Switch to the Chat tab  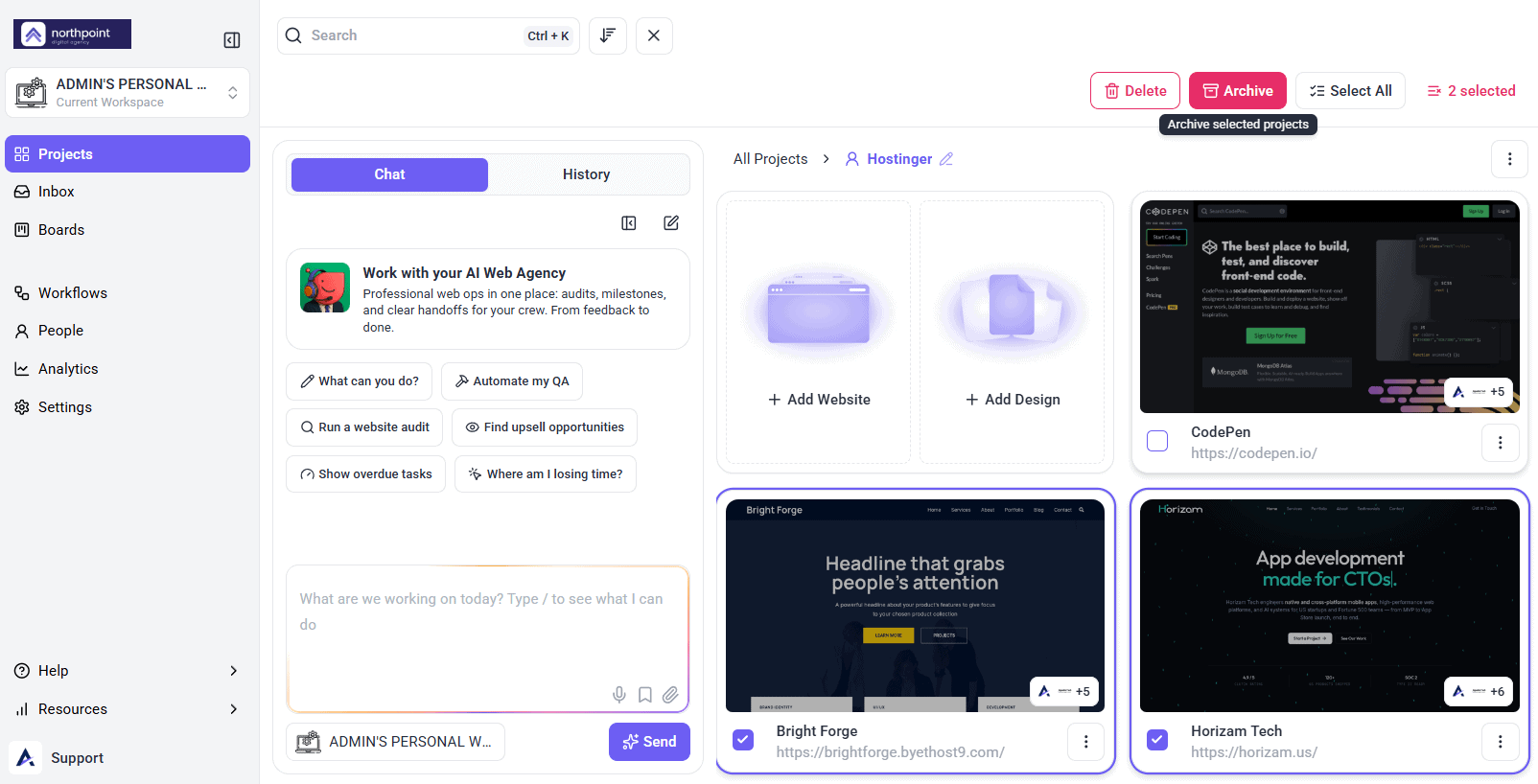[389, 174]
